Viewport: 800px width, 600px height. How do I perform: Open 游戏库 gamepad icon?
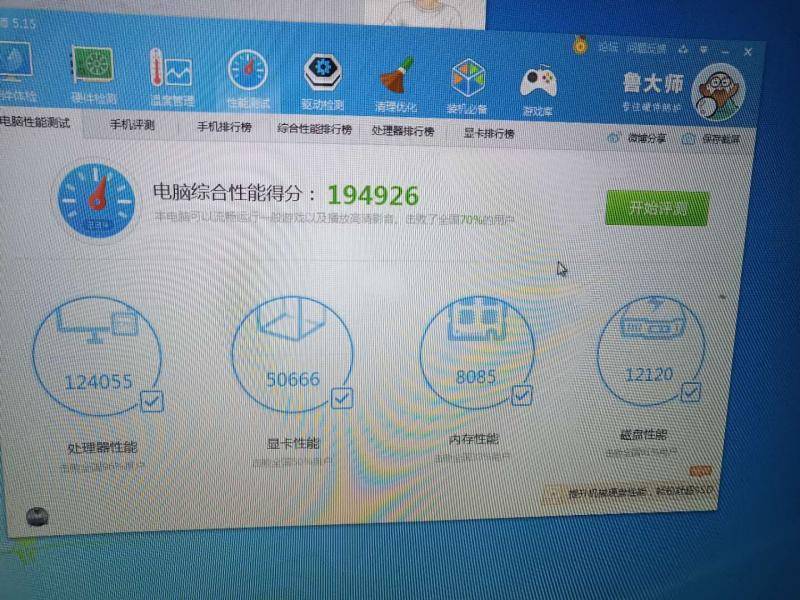tap(539, 83)
